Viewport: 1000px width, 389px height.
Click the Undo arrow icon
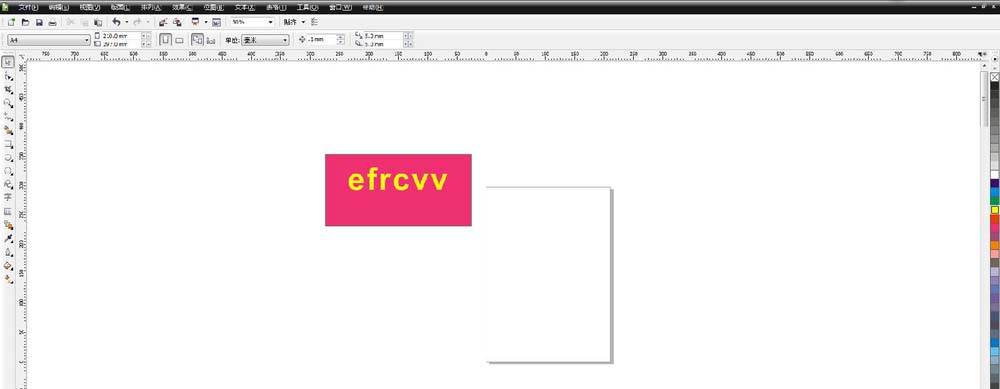pyautogui.click(x=116, y=22)
